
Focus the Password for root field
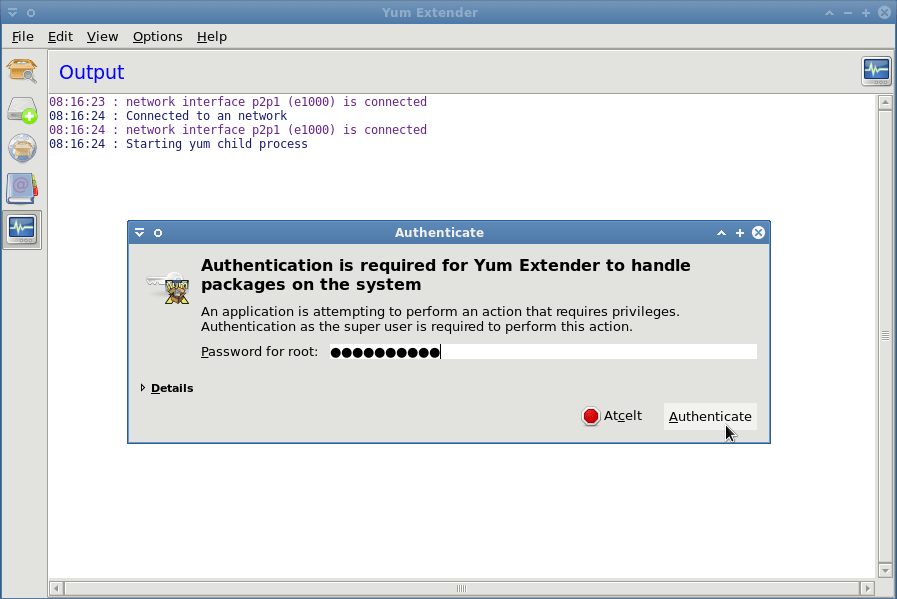(543, 352)
